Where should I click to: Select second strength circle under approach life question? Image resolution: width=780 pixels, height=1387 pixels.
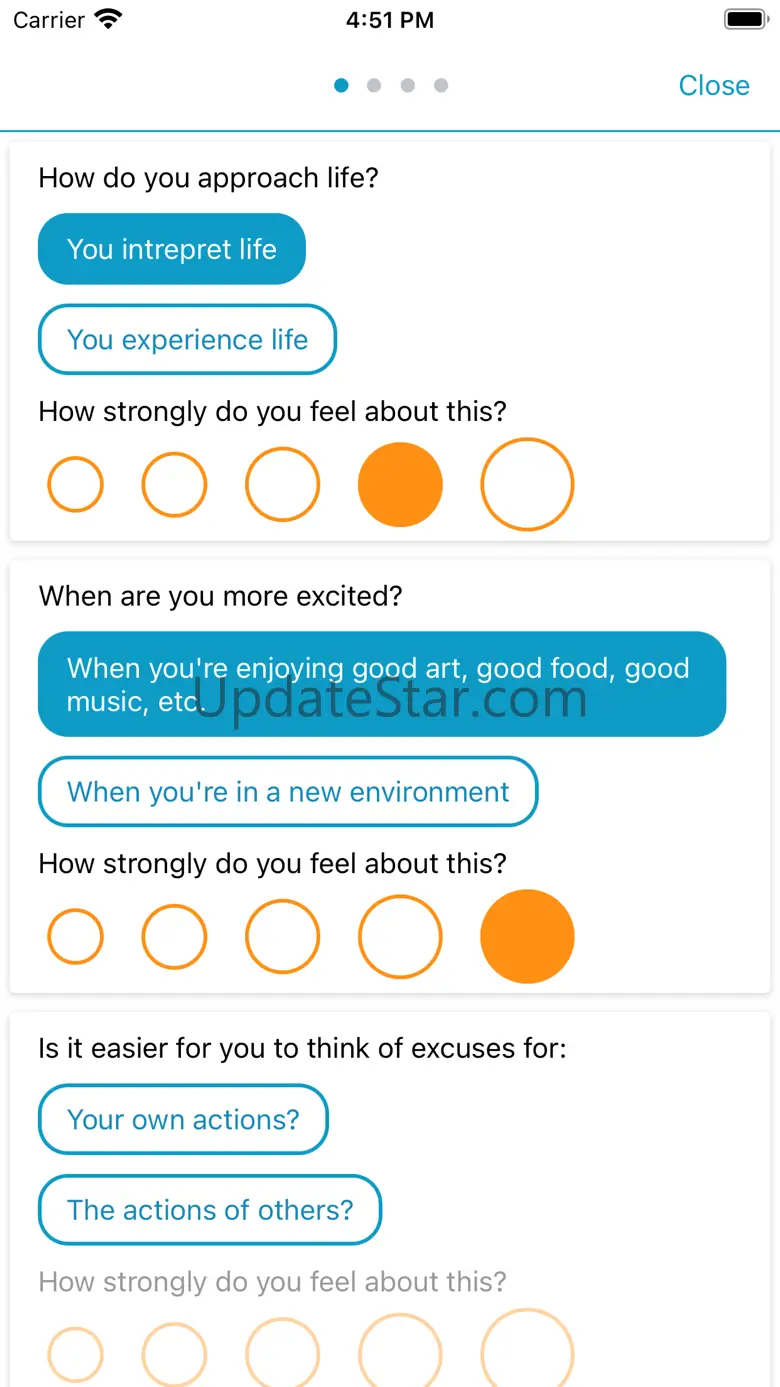point(174,485)
